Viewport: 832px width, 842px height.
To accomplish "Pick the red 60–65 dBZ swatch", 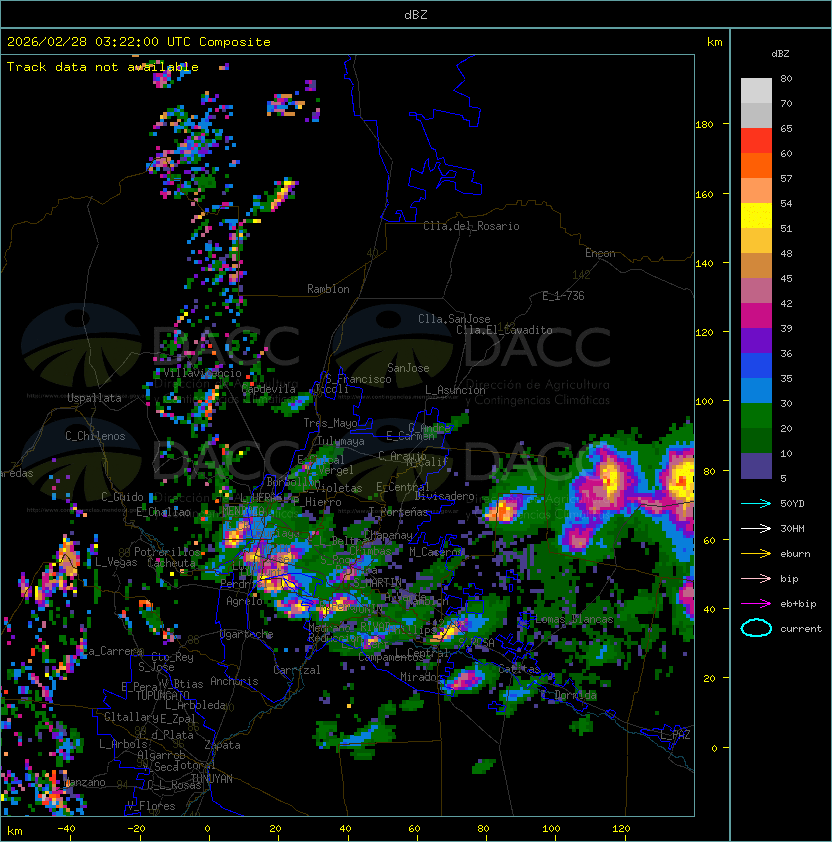I will pos(756,141).
